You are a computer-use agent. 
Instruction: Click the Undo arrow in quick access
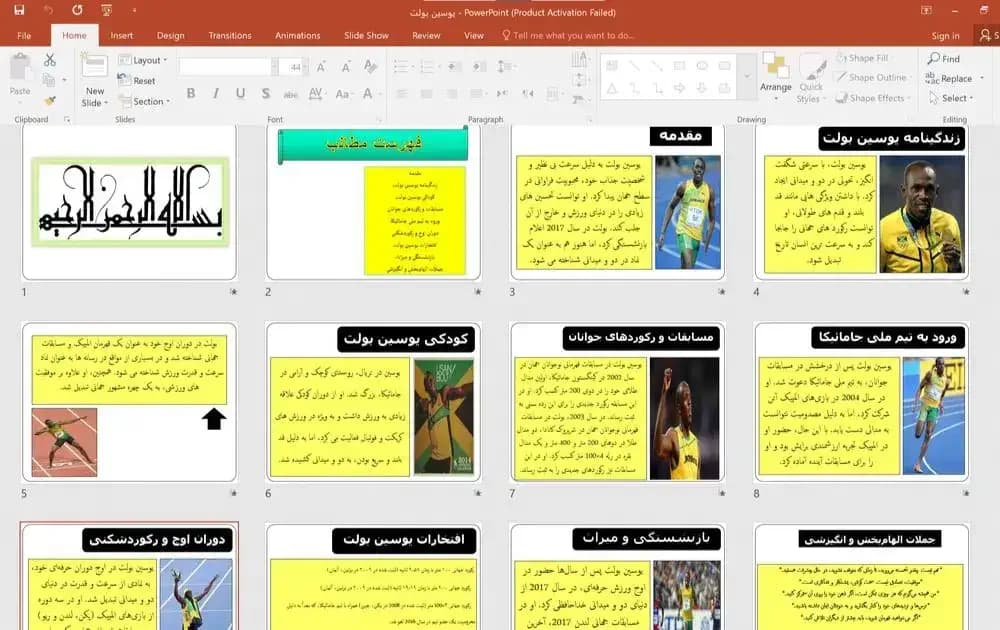pos(48,10)
